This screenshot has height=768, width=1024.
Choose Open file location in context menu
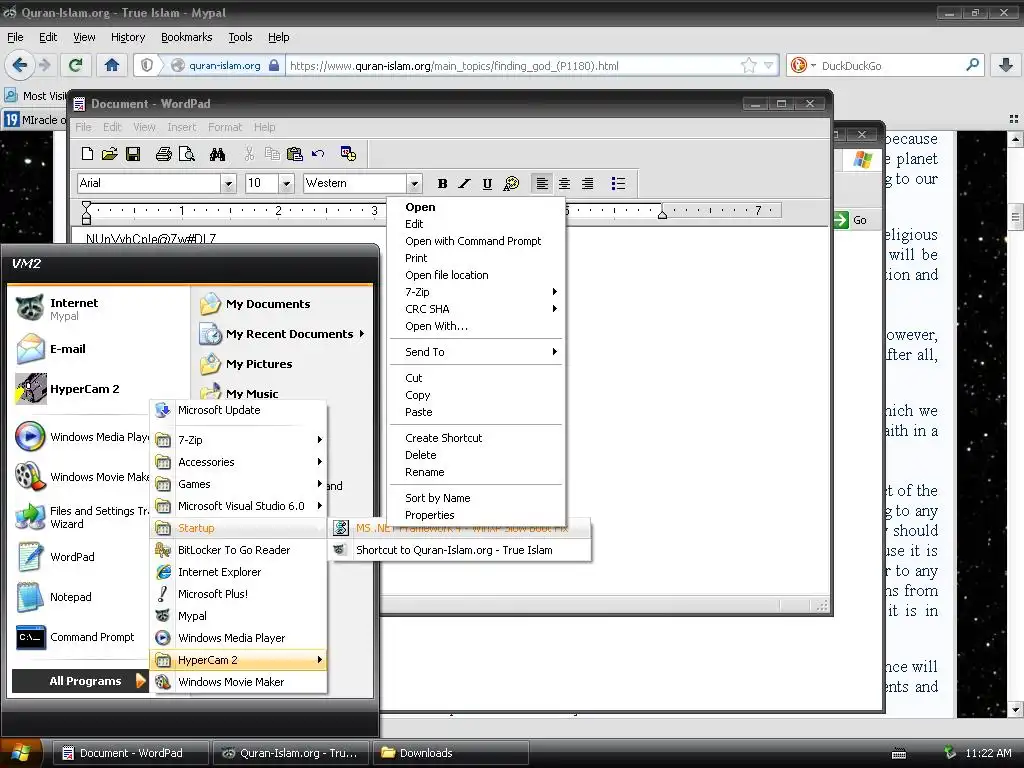(477, 275)
